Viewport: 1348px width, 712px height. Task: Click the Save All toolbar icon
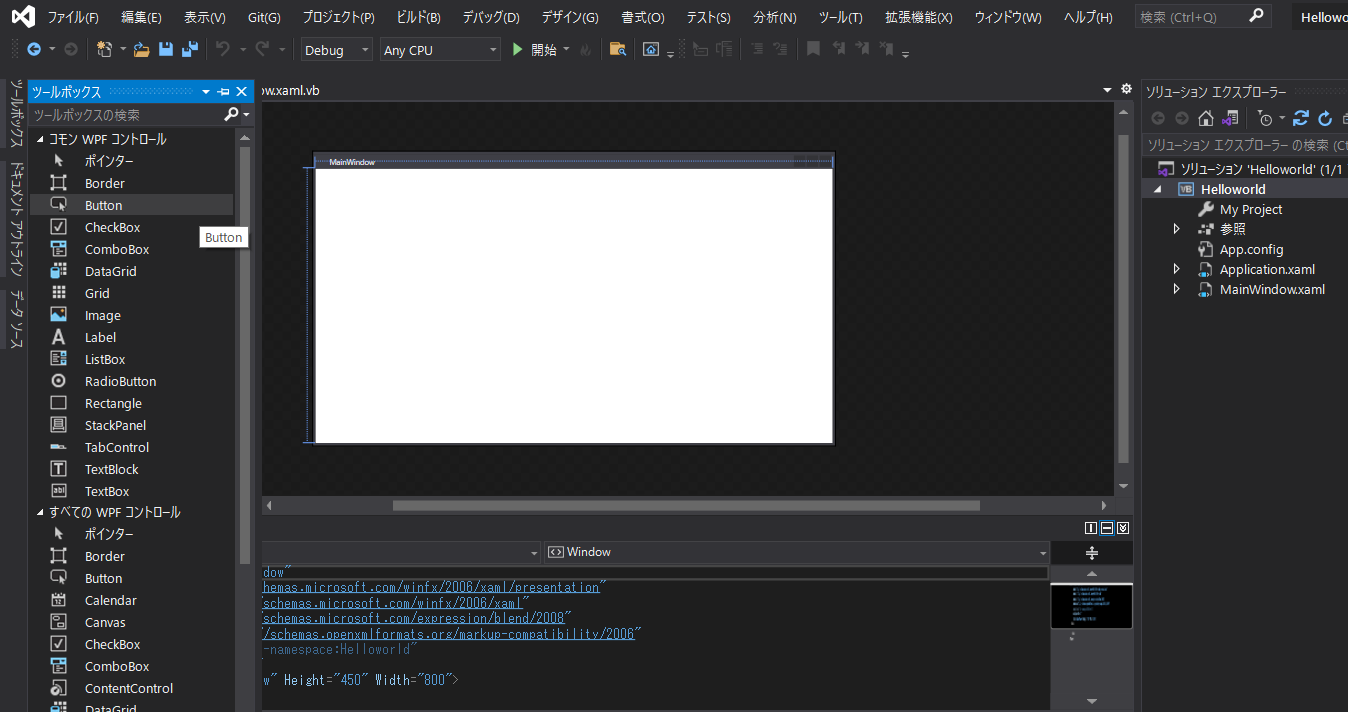189,49
